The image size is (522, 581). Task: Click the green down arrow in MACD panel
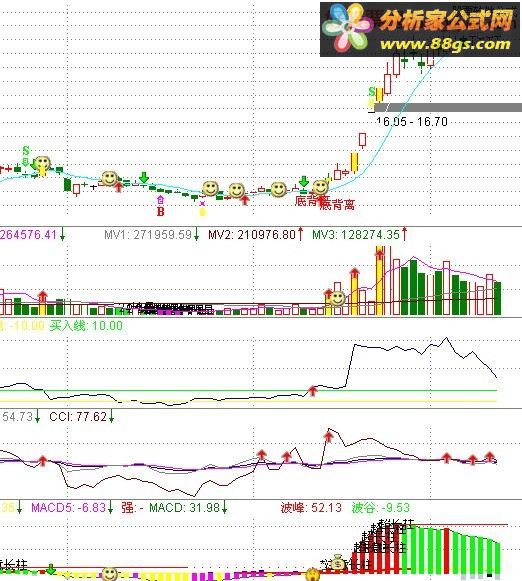[x=51, y=569]
